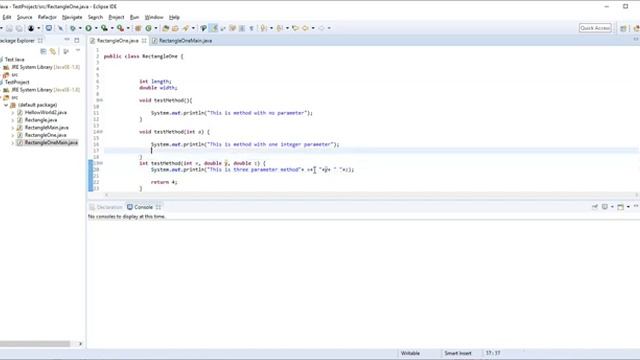
Task: Select RectangleOneMain.java in Package Explorer
Action: click(51, 142)
